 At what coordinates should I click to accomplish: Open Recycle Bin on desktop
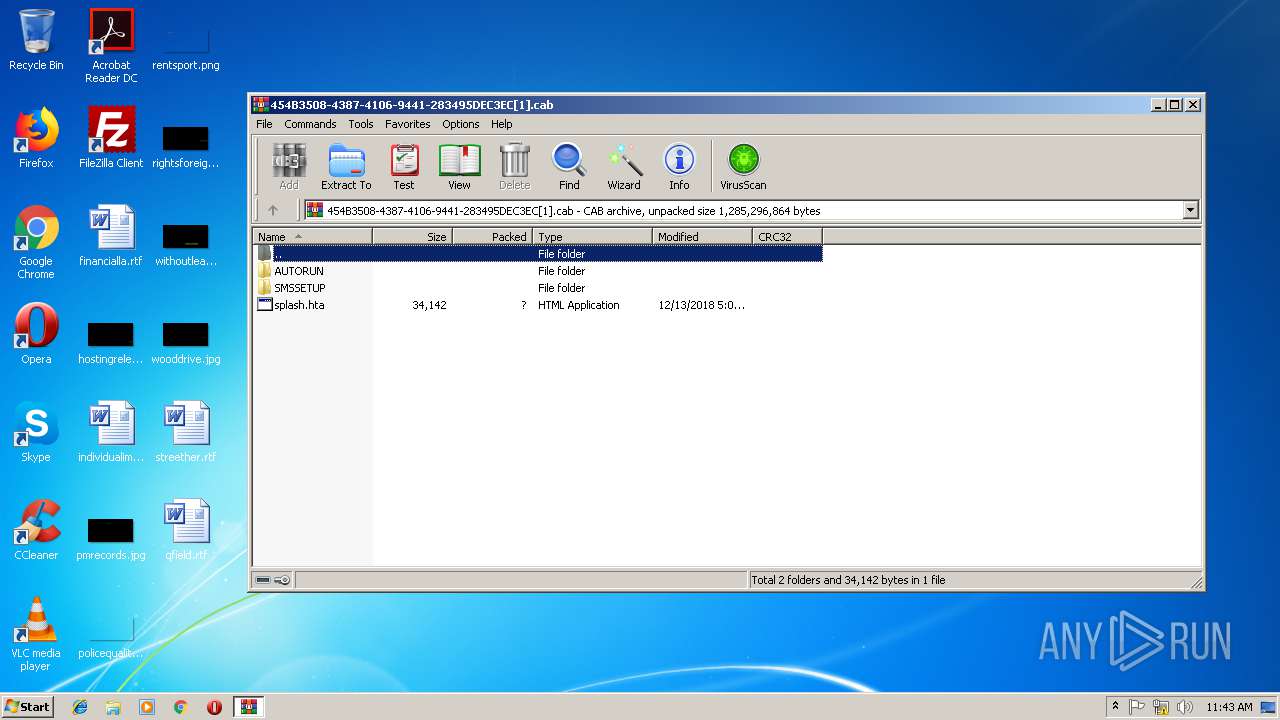pos(36,40)
